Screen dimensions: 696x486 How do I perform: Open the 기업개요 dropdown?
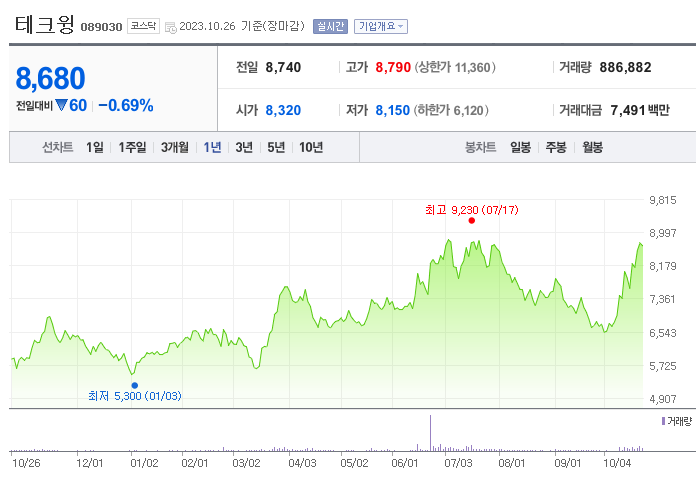pyautogui.click(x=381, y=26)
